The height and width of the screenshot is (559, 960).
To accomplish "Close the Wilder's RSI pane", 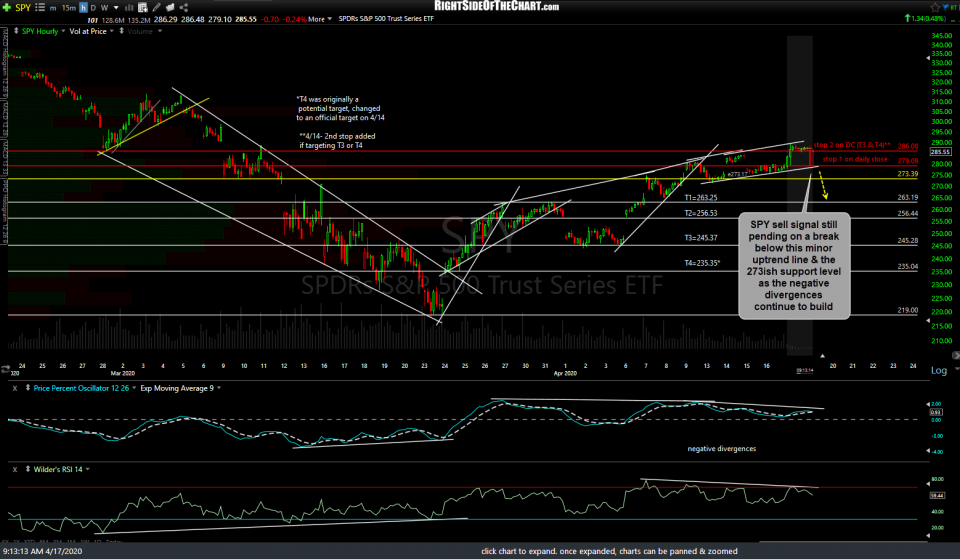I will coord(15,470).
